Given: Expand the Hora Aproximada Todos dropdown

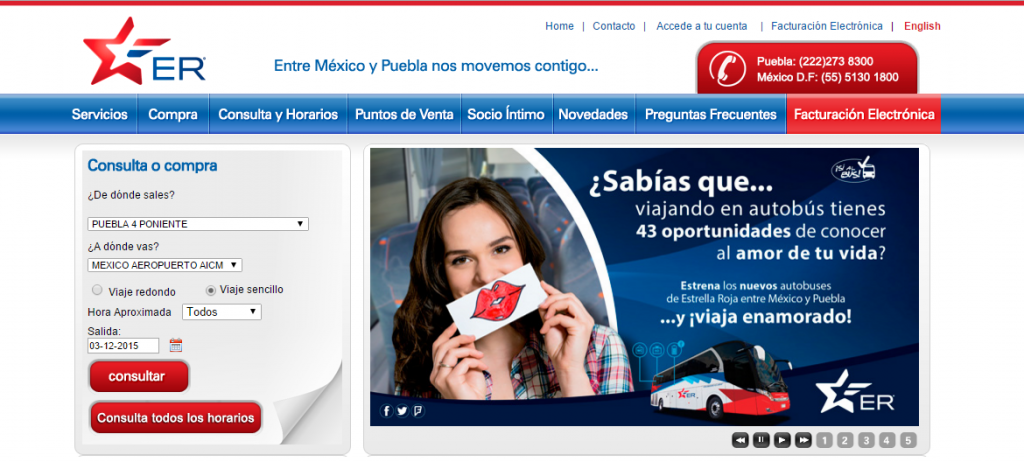Looking at the screenshot, I should point(222,312).
